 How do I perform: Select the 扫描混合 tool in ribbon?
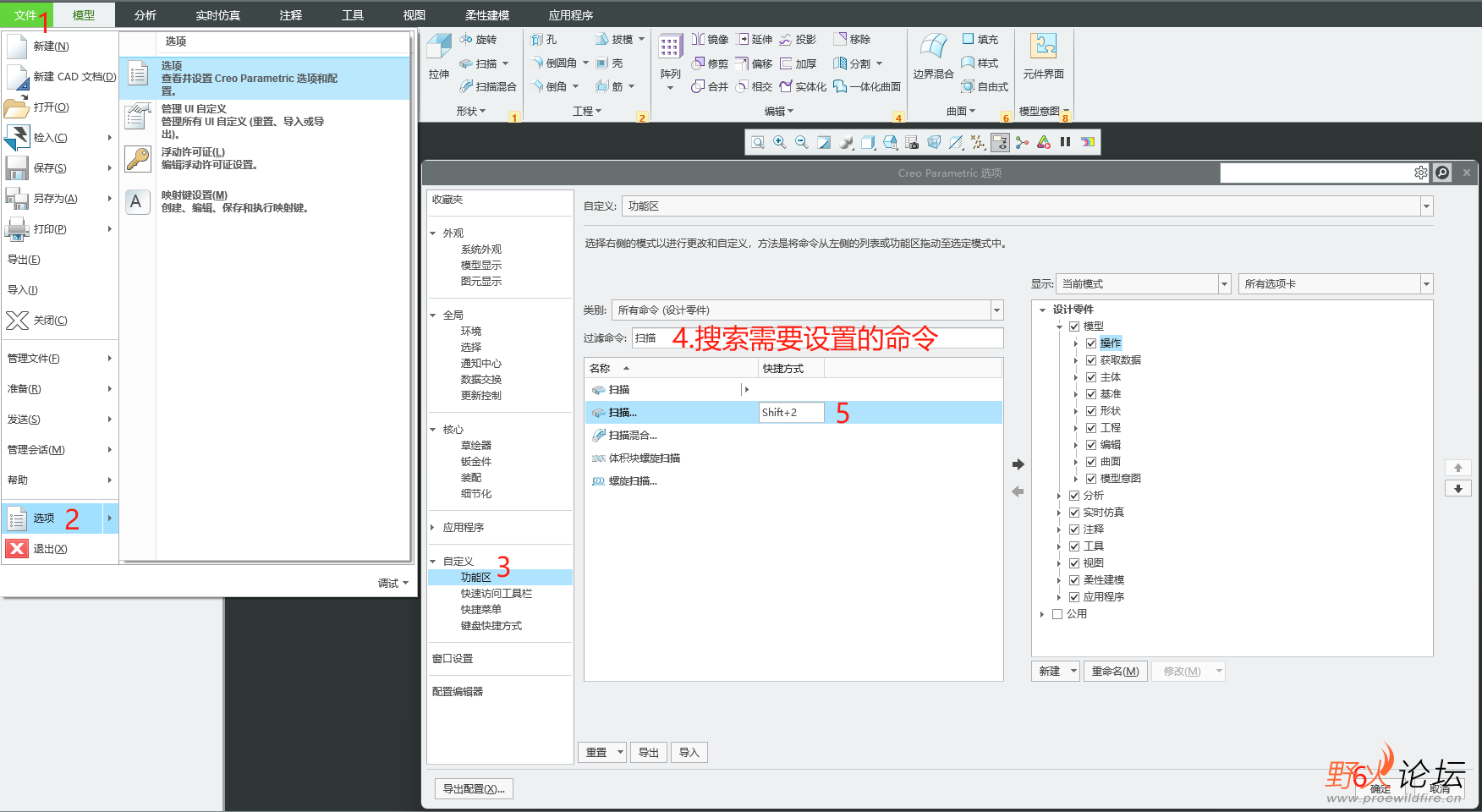point(488,86)
